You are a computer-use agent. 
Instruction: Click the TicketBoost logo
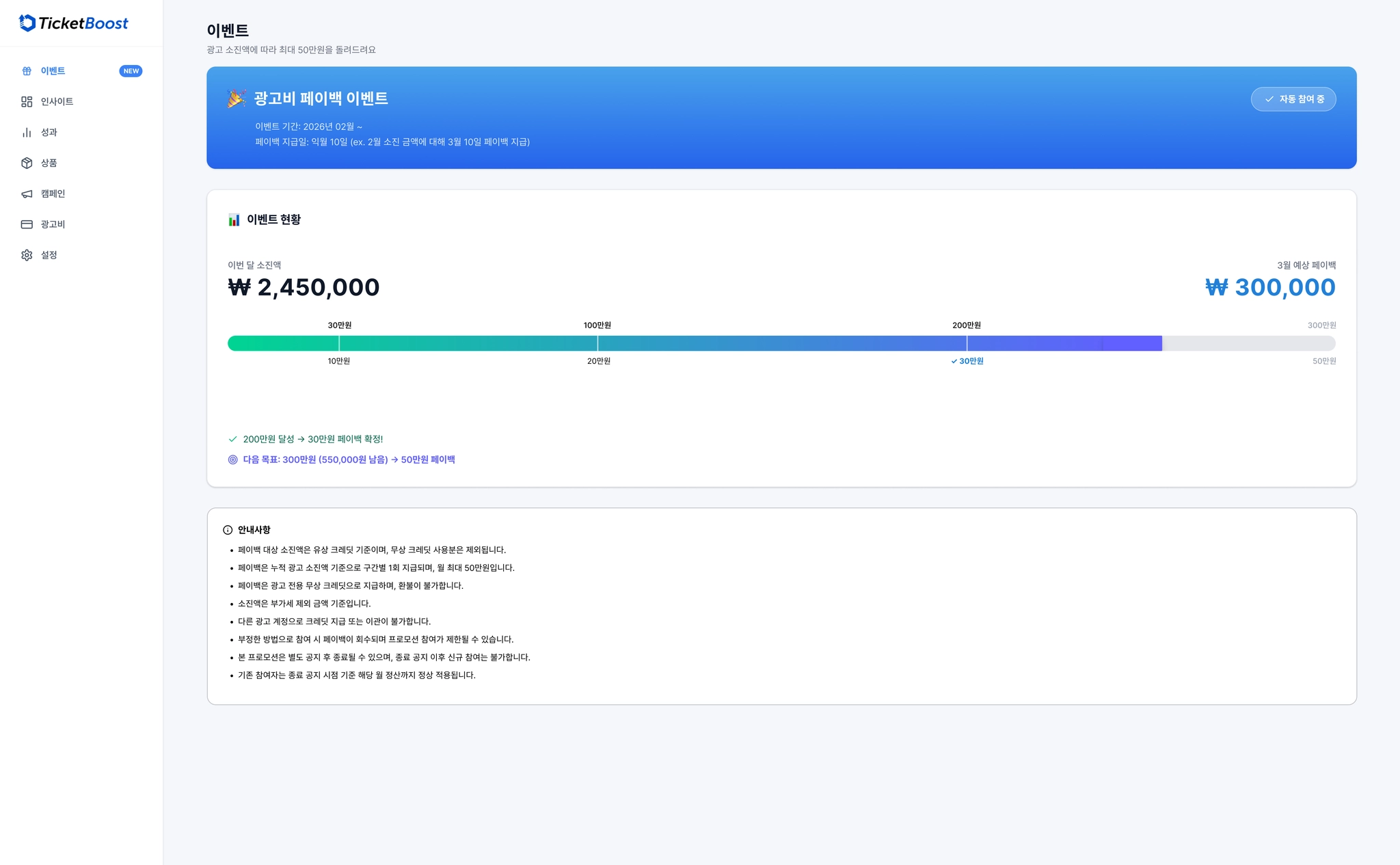coord(73,23)
